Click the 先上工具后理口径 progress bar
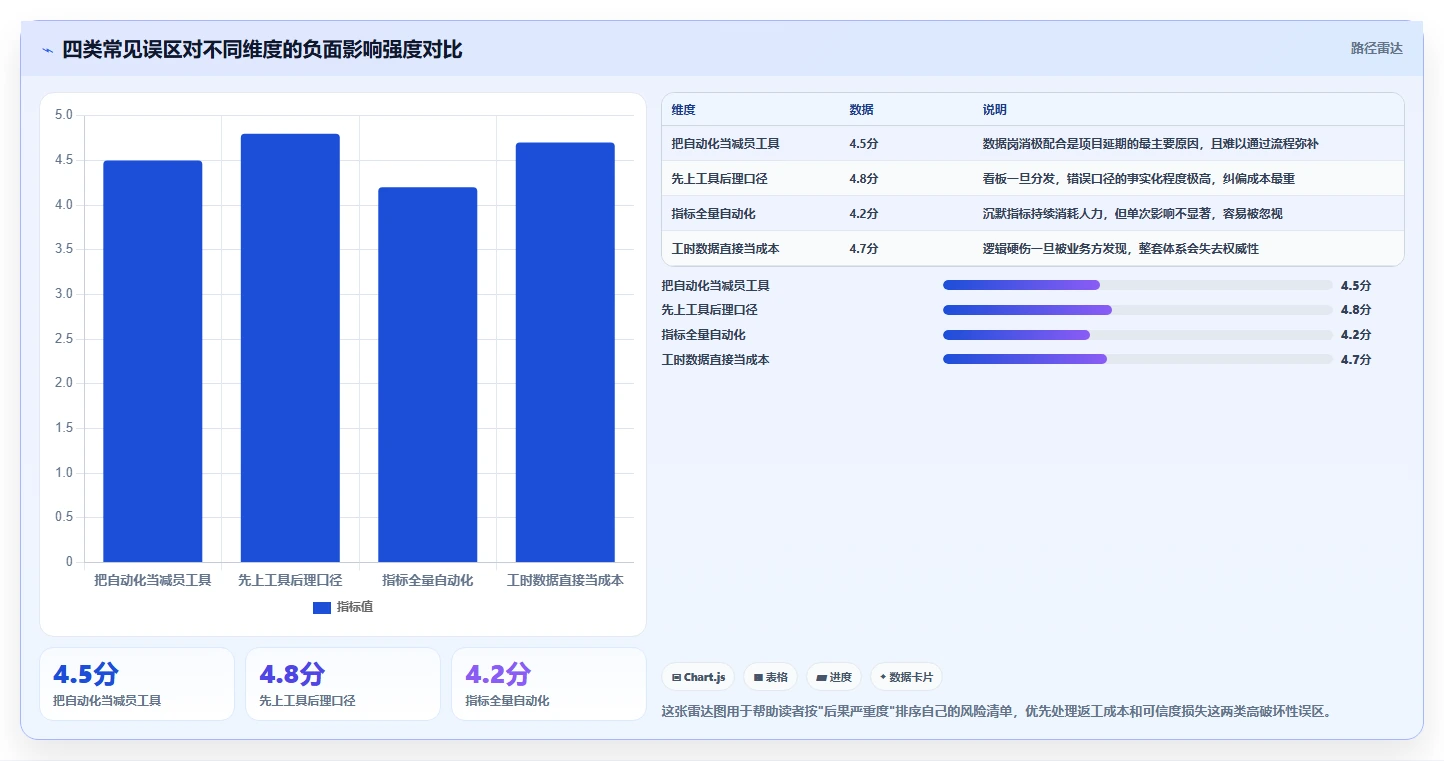1444x761 pixels. [x=1137, y=310]
